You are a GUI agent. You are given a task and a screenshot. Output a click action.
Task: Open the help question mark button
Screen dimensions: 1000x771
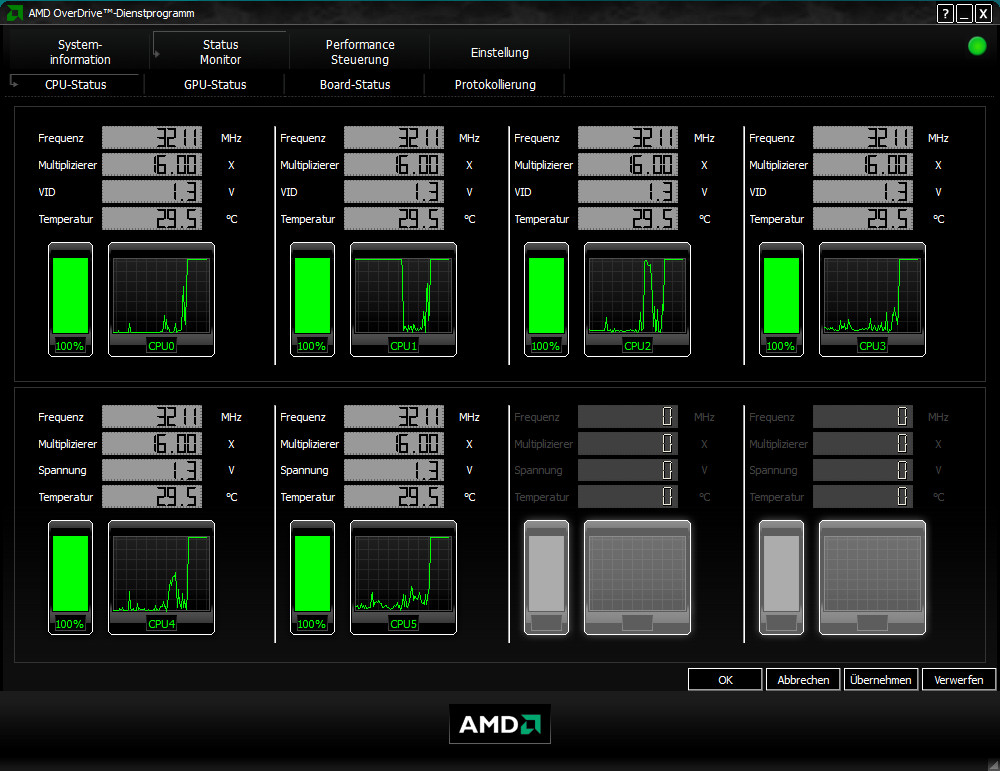pyautogui.click(x=945, y=13)
